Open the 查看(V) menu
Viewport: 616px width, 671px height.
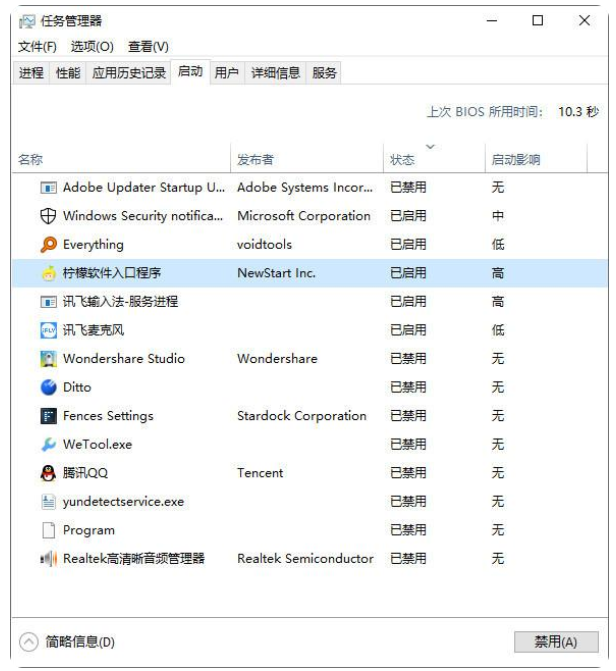coord(148,46)
